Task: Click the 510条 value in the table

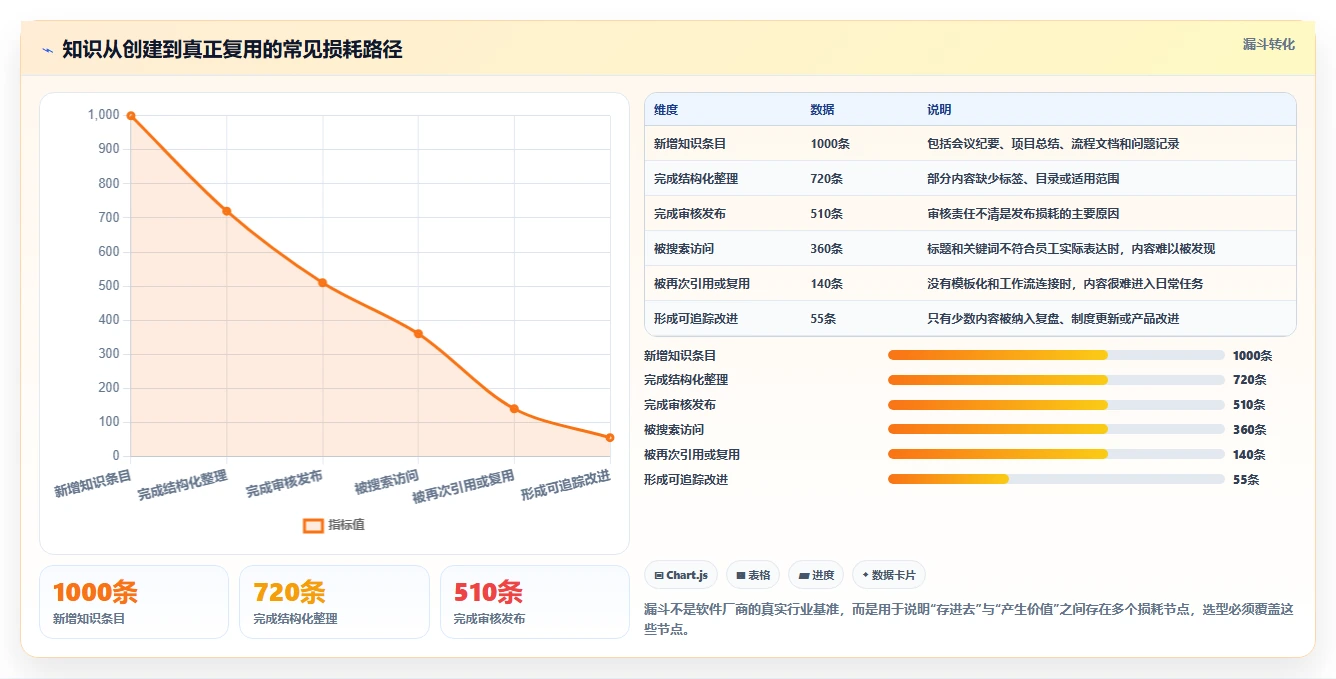Action: (827, 214)
